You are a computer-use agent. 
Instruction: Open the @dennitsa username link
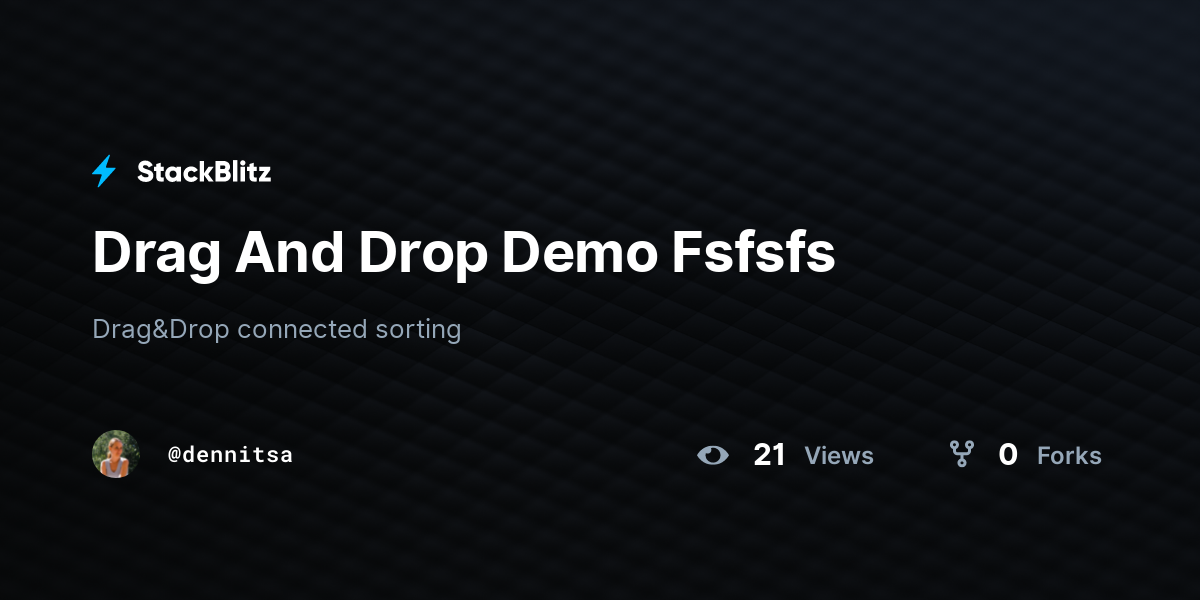point(230,455)
